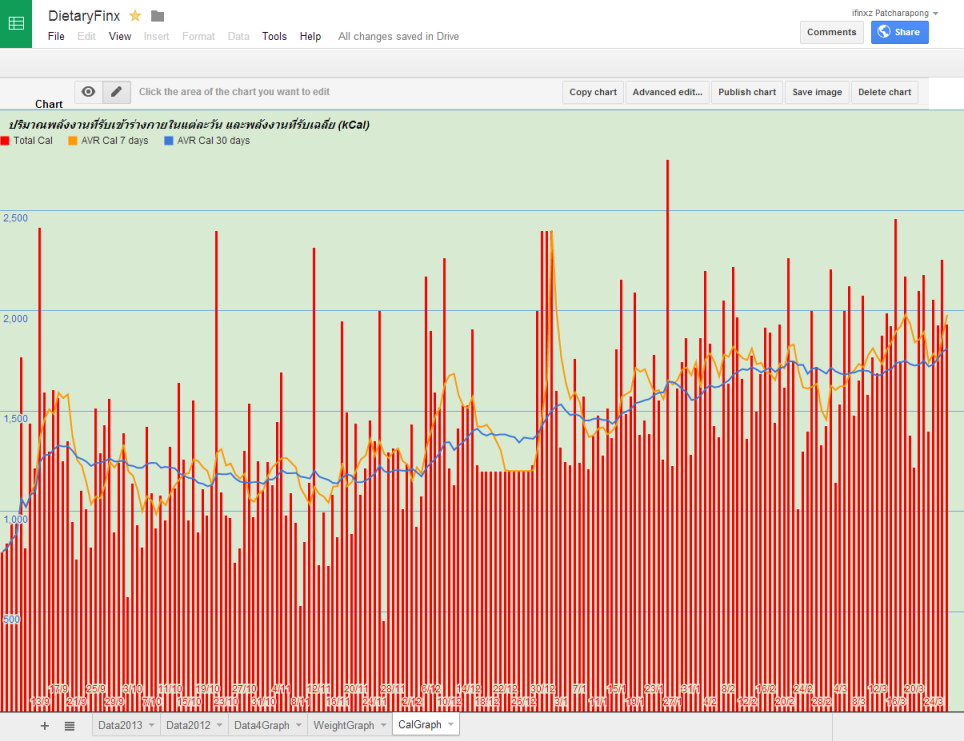The image size is (964, 741).
Task: Click Advanced edit button
Action: 667,92
